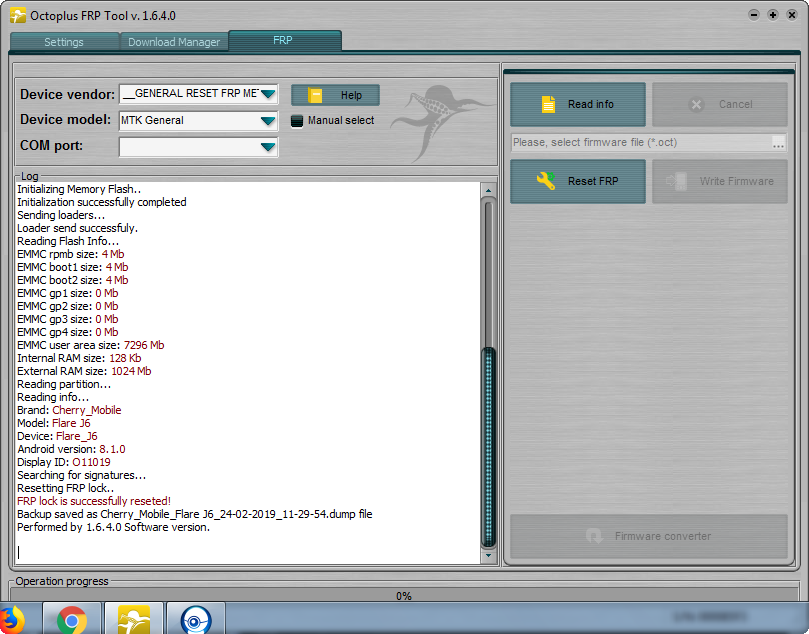
Task: Browse firmware file with the ... button
Action: [x=779, y=143]
